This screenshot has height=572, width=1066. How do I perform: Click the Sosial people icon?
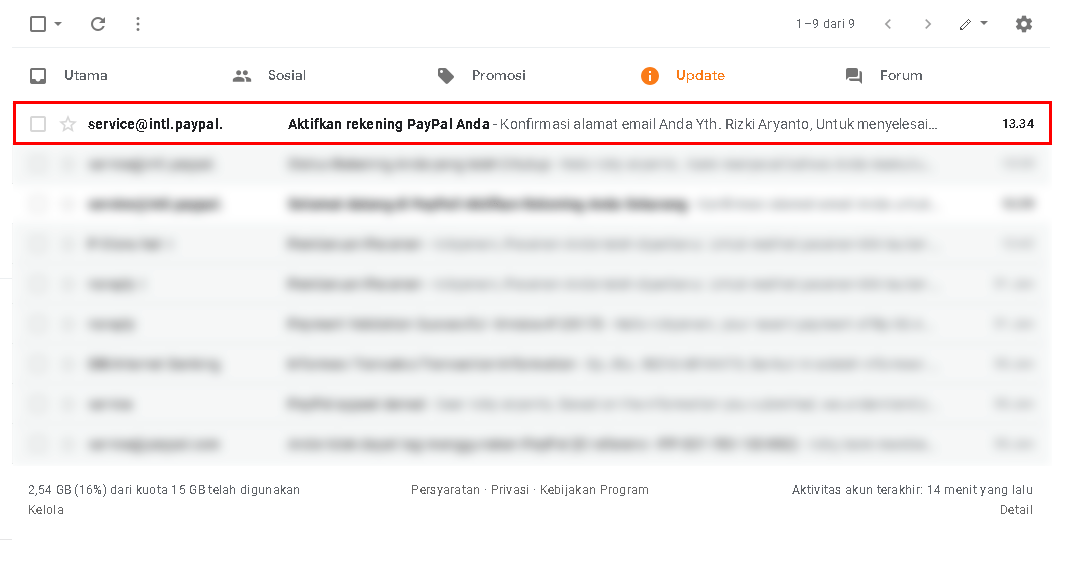[x=242, y=76]
